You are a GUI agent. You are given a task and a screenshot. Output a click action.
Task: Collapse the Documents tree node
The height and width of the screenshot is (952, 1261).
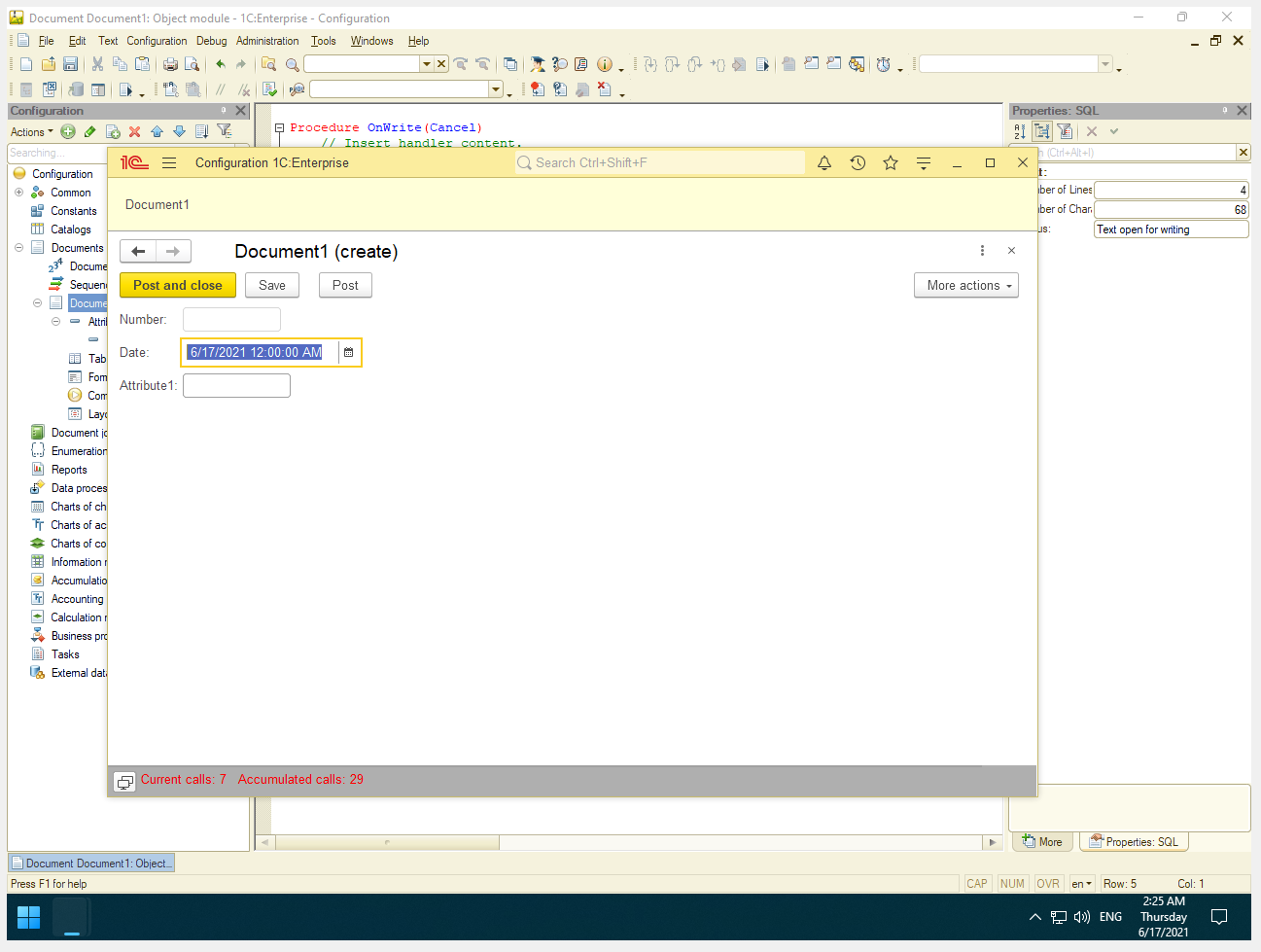18,248
